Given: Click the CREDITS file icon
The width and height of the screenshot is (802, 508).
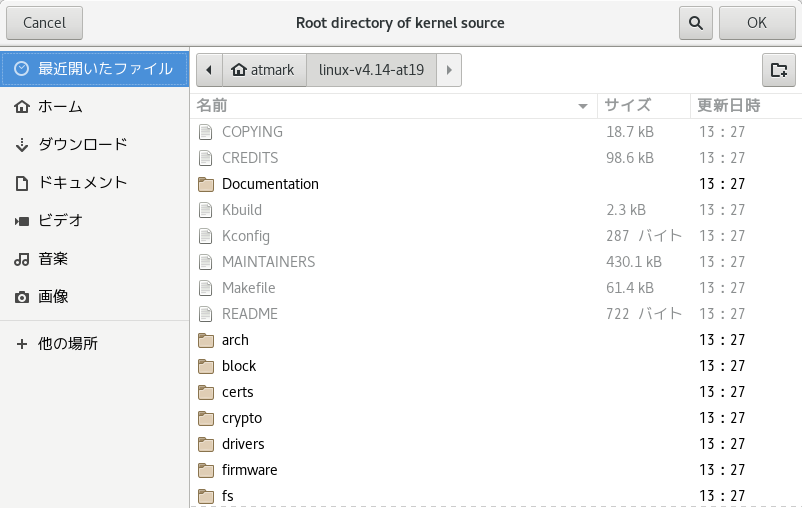Looking at the screenshot, I should pyautogui.click(x=206, y=158).
